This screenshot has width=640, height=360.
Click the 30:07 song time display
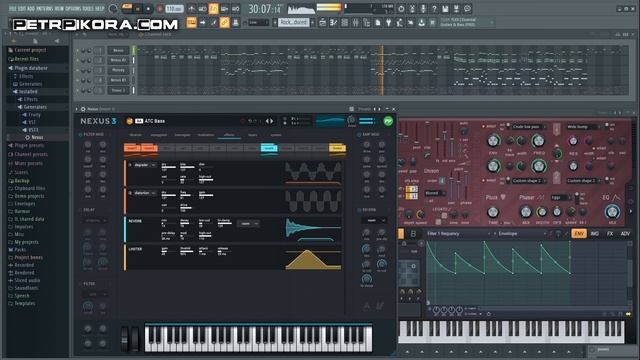tap(265, 9)
